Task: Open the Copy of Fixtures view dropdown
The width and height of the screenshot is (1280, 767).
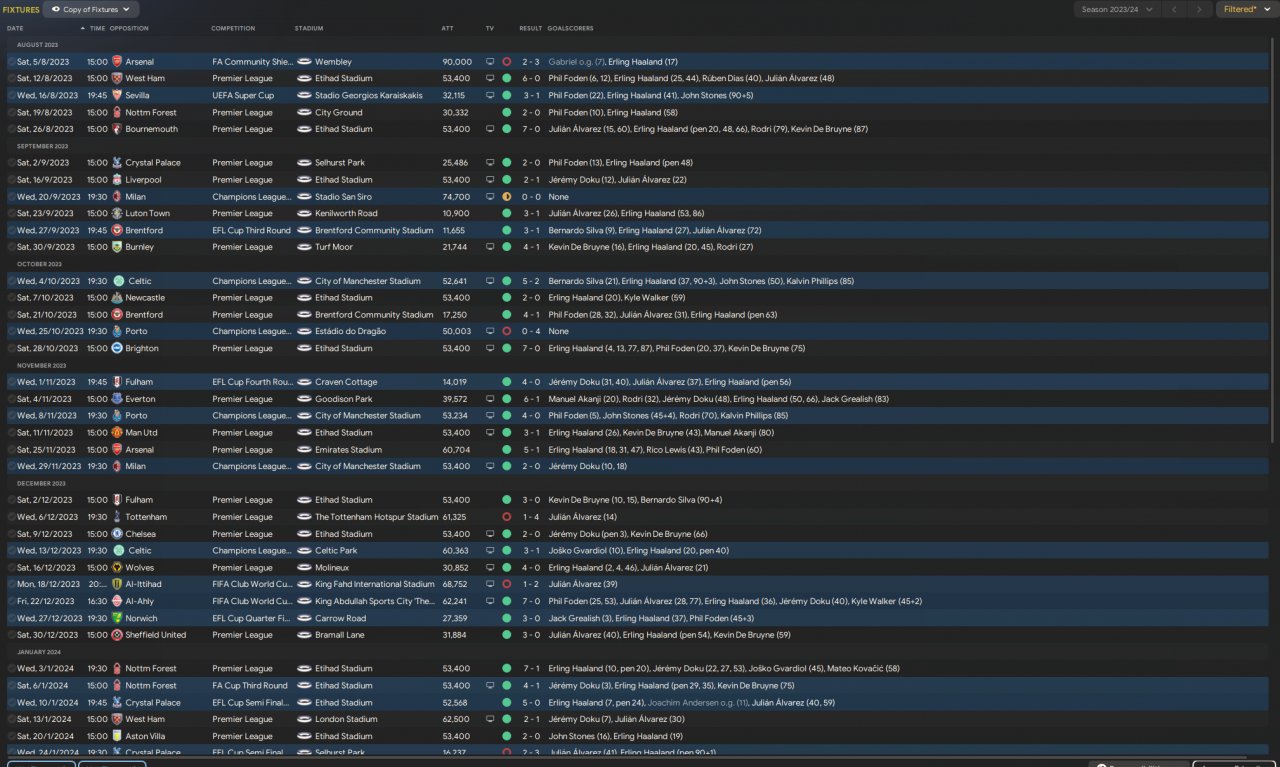Action: 93,9
